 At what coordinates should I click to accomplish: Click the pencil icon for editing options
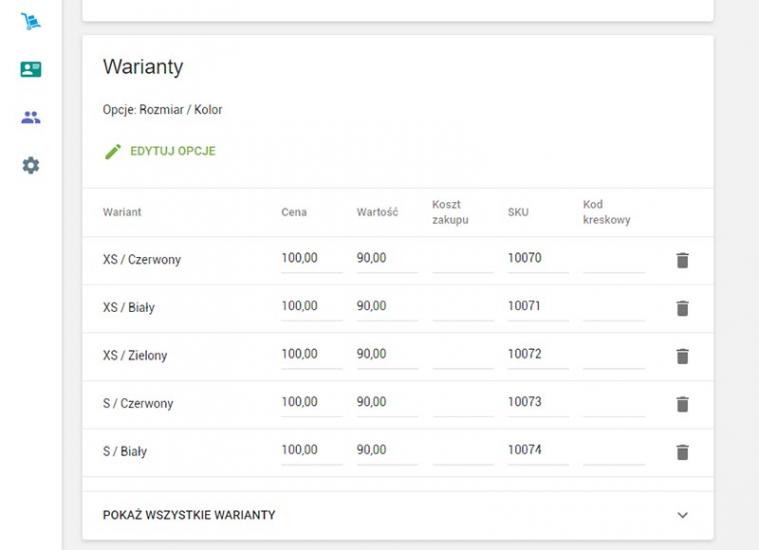pos(113,152)
